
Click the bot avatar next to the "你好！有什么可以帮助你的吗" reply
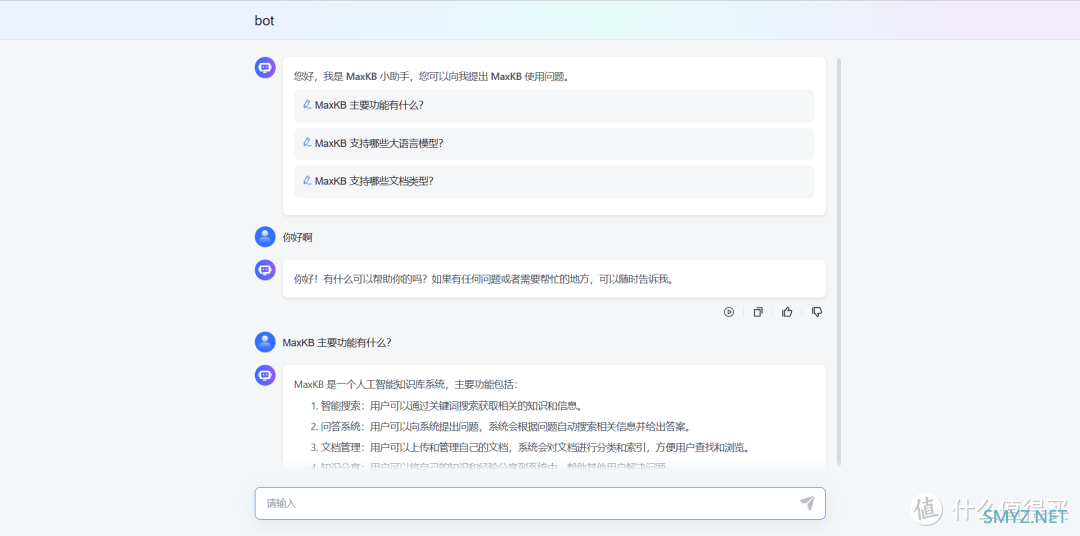coord(265,269)
